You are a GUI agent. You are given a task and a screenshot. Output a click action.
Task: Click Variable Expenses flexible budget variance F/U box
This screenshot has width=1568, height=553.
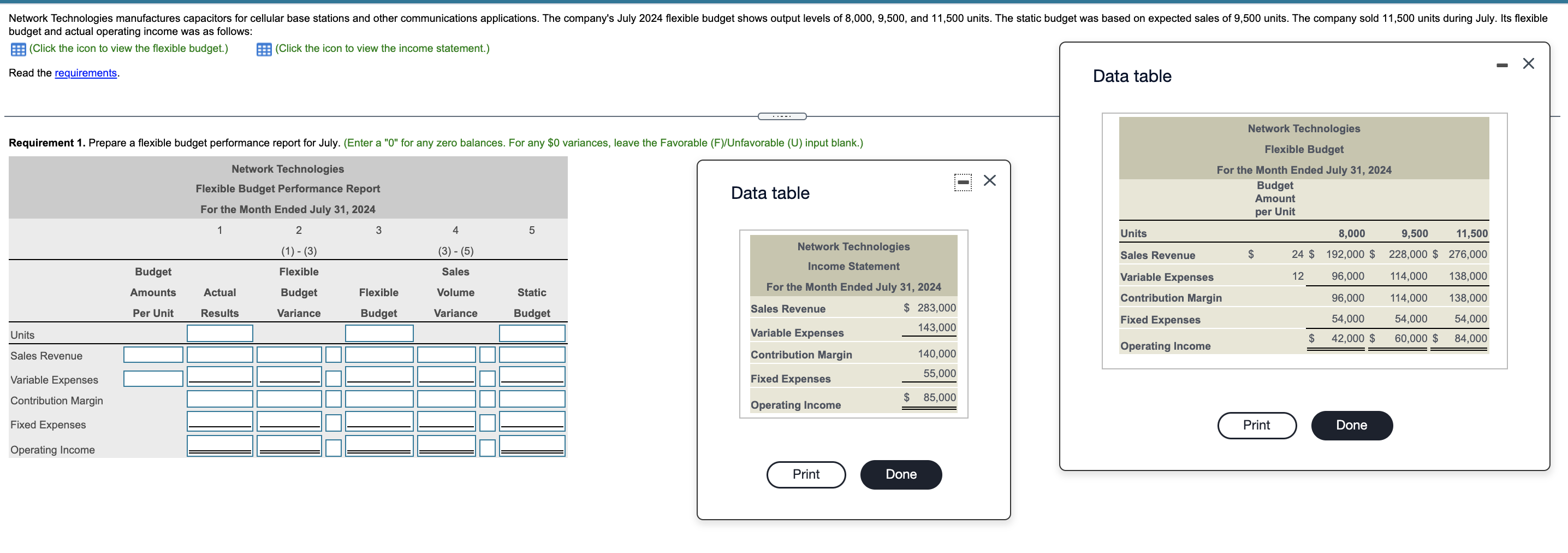(334, 379)
